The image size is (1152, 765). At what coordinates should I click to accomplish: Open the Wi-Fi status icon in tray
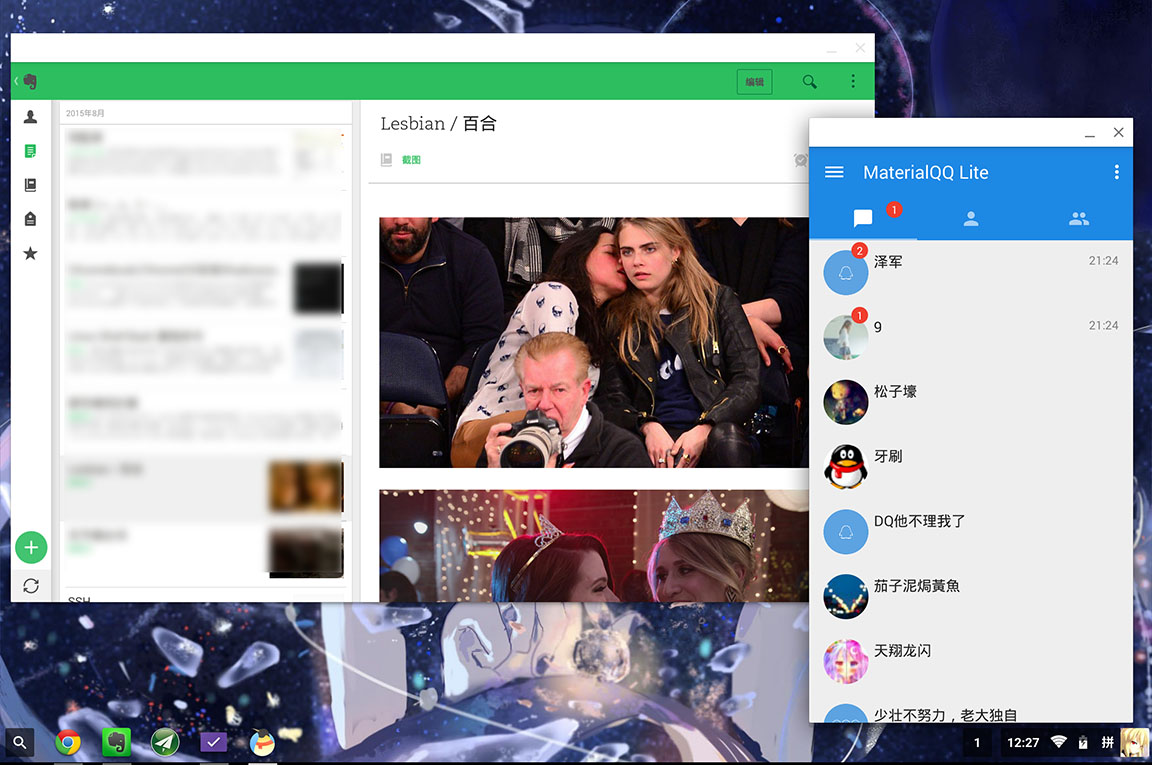(1058, 743)
